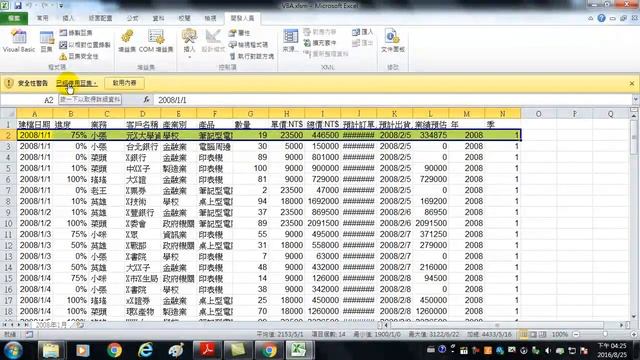640x360 pixels.
Task: Select row 10 header
Action: tap(8, 223)
